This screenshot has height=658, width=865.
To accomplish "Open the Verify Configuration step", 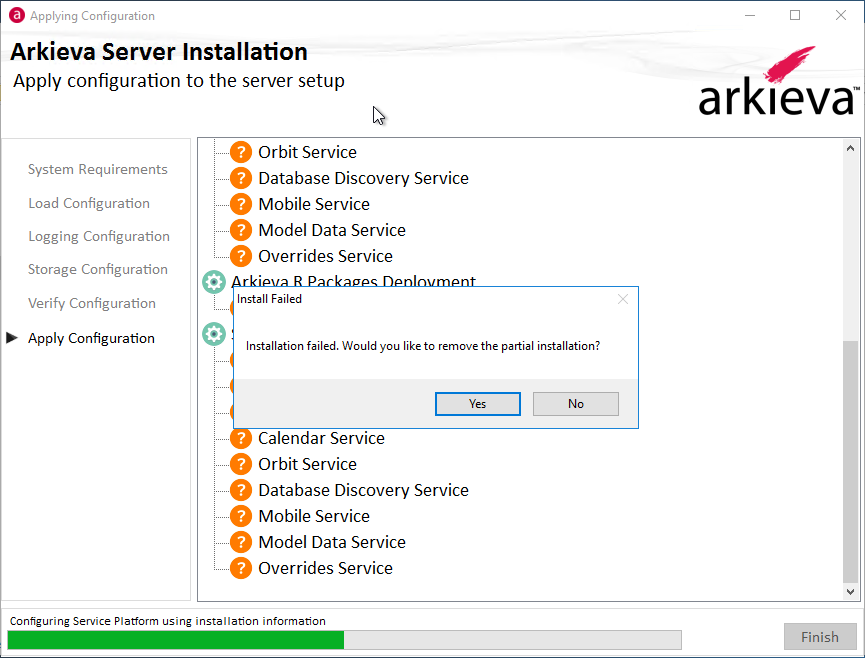I will tap(92, 303).
